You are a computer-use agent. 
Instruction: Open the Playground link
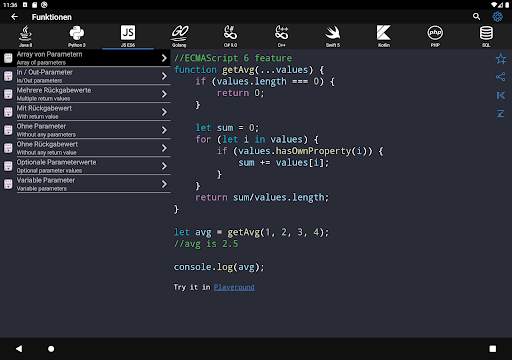pos(234,287)
